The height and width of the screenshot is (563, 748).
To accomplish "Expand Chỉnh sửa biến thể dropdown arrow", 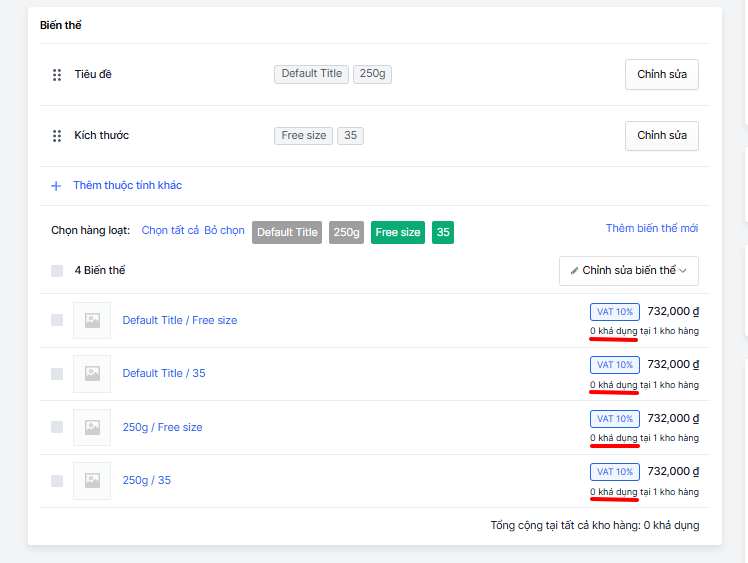I will coord(683,271).
